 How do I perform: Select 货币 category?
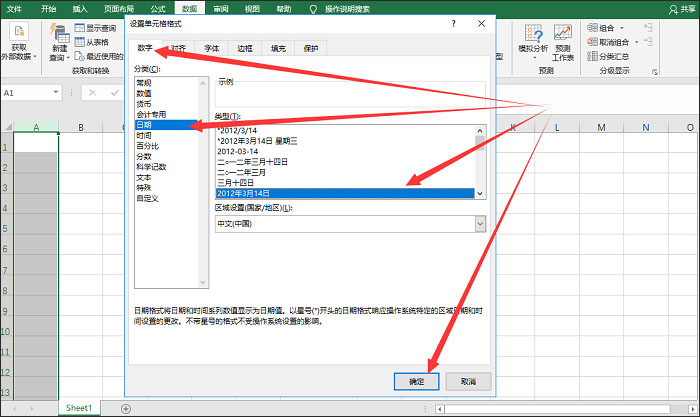144,104
